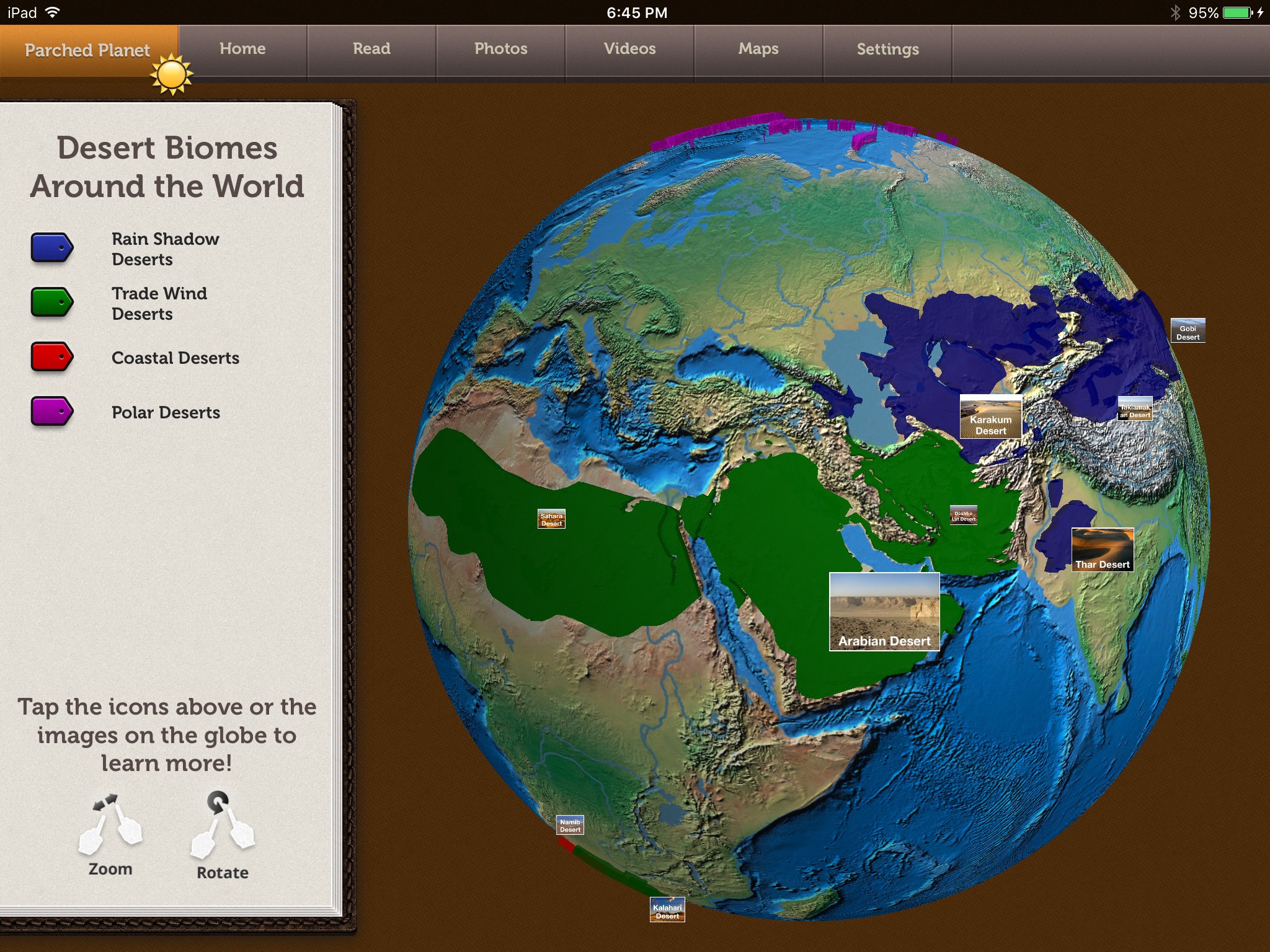The width and height of the screenshot is (1270, 952).
Task: Click the Home menu item
Action: [244, 47]
